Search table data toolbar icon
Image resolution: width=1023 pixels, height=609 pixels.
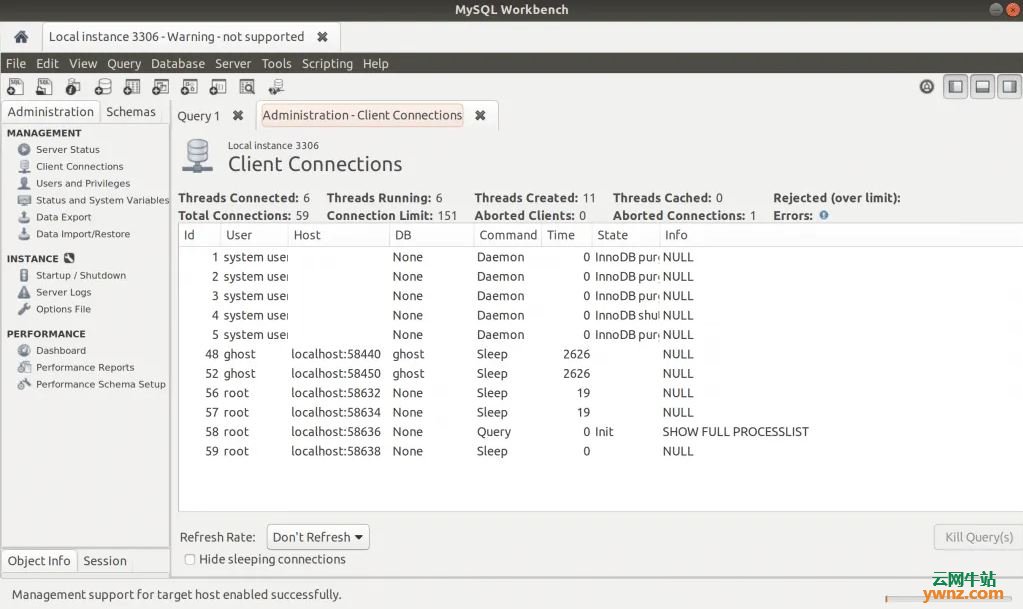click(247, 87)
